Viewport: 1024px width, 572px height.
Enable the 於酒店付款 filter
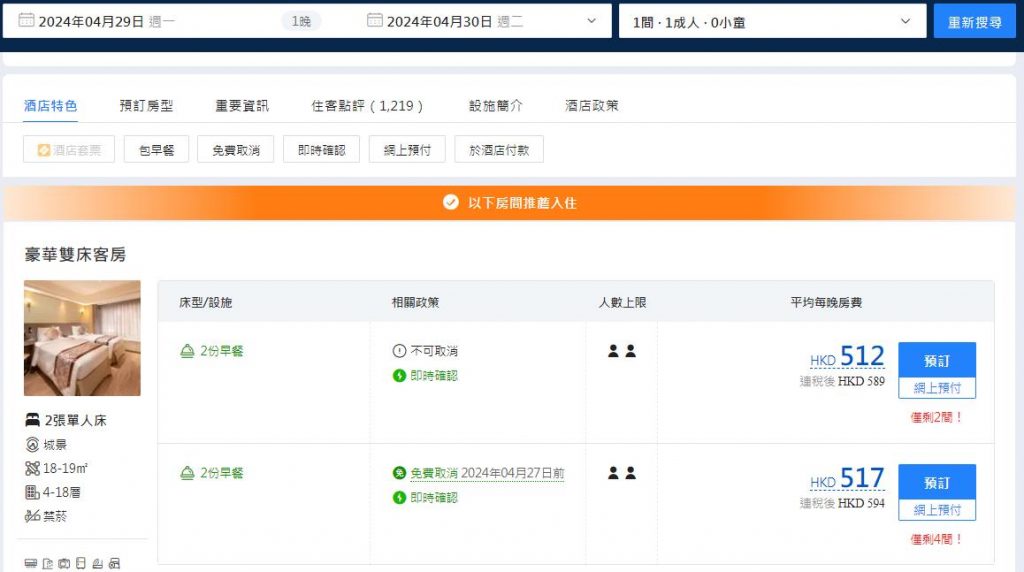[x=498, y=150]
